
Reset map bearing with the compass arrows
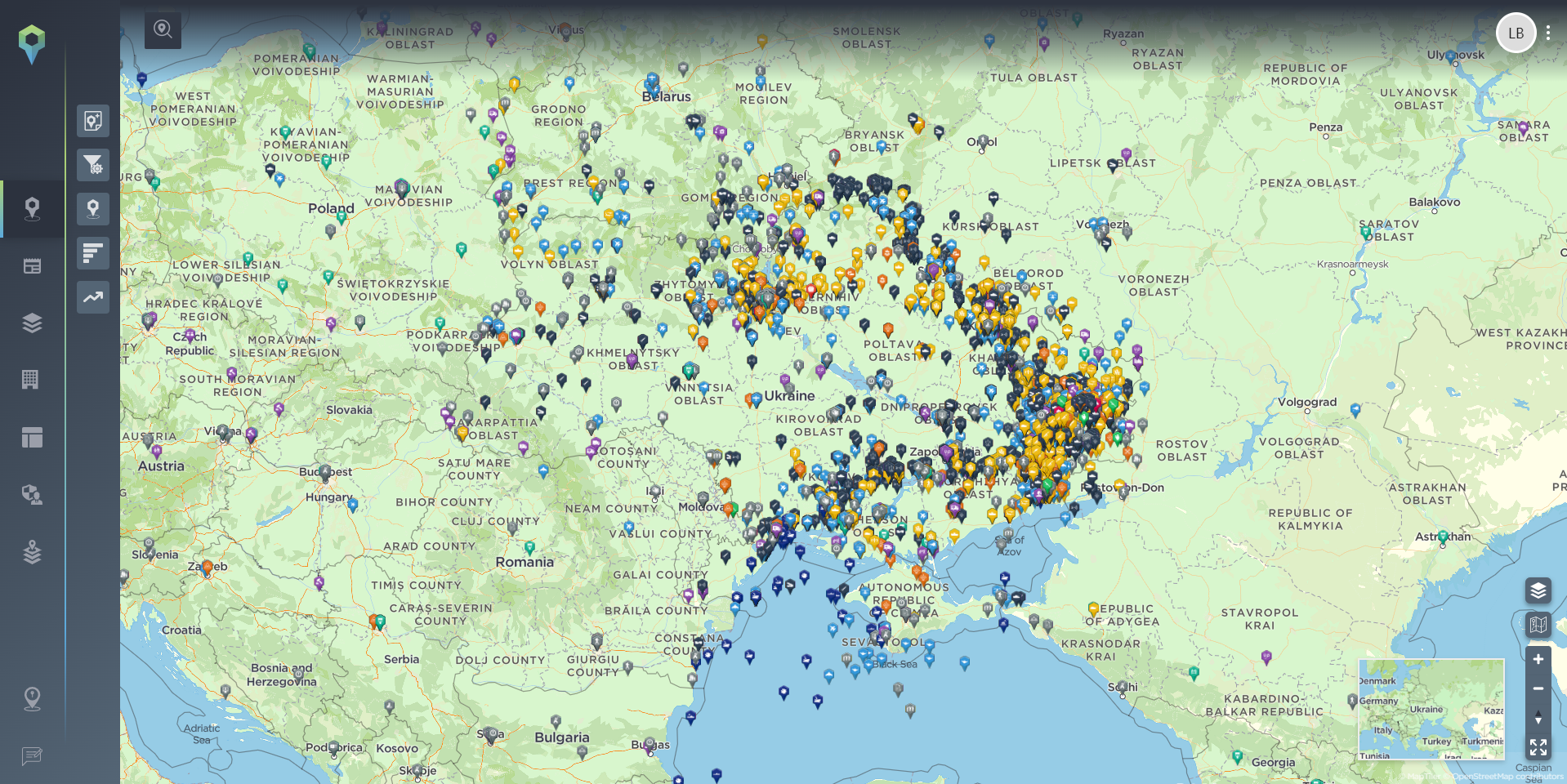click(x=1538, y=718)
